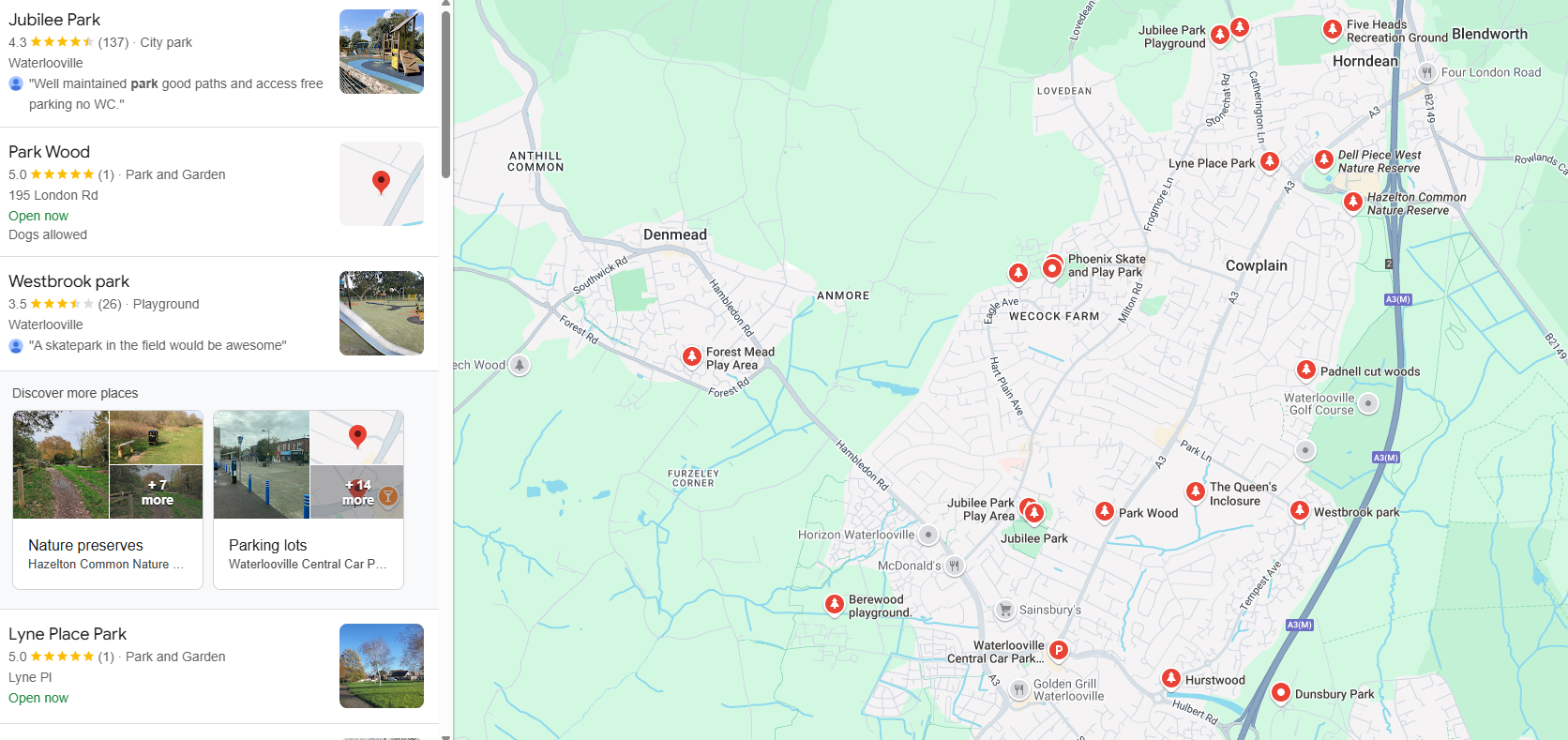Click the McDonald's restaurant icon on map
This screenshot has width=1568, height=740.
tap(955, 566)
